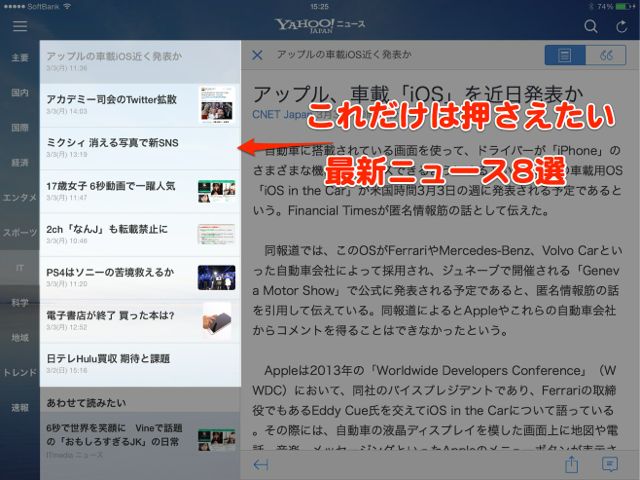Image resolution: width=640 pixels, height=480 pixels.
Task: Open the comment bubble icon
Action: (x=610, y=464)
